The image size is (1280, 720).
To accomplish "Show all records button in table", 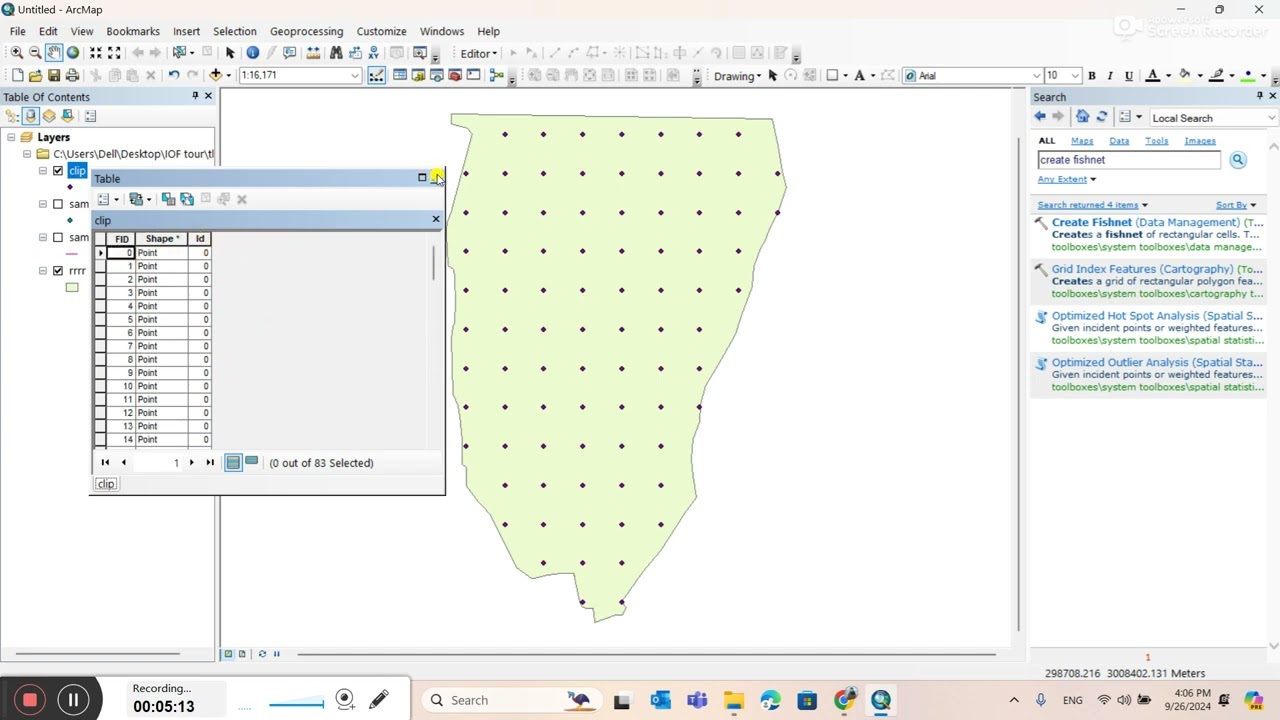I will coord(233,462).
